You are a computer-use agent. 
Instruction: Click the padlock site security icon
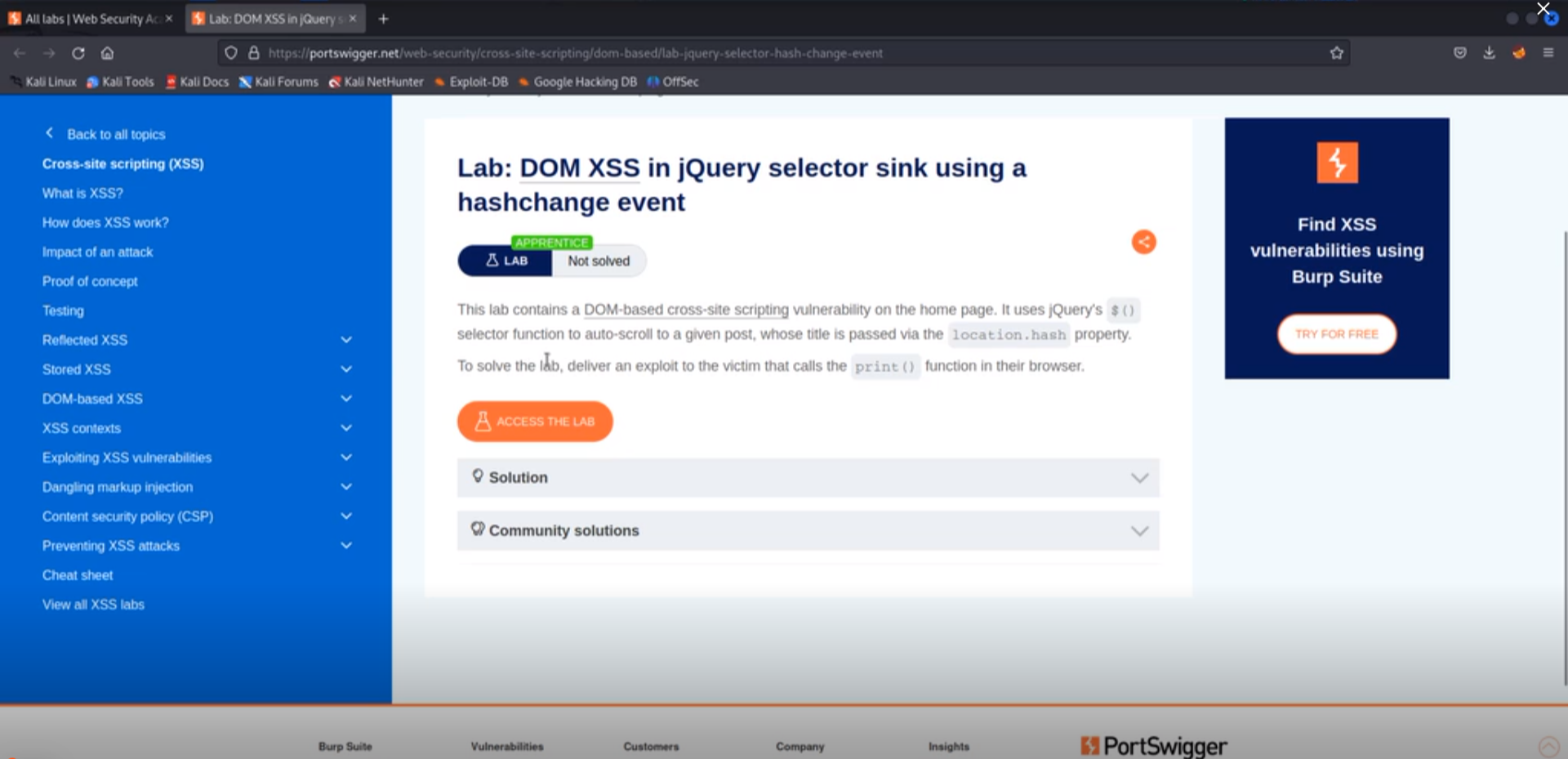coord(254,53)
